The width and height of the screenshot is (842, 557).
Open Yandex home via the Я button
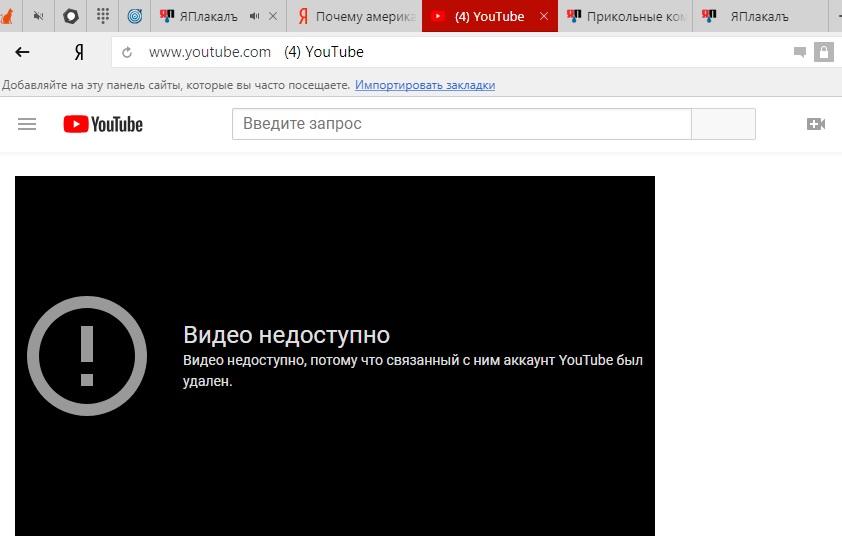pyautogui.click(x=79, y=52)
